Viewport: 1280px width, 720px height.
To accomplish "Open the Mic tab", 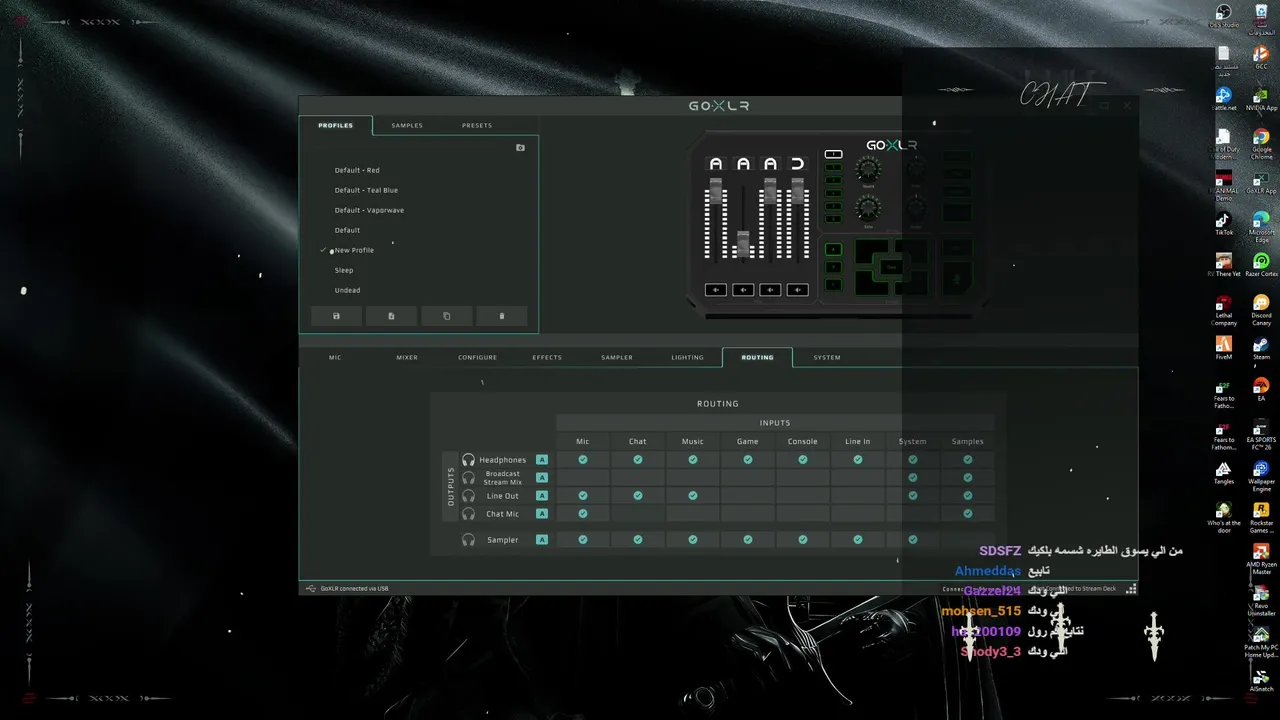I will (x=335, y=358).
